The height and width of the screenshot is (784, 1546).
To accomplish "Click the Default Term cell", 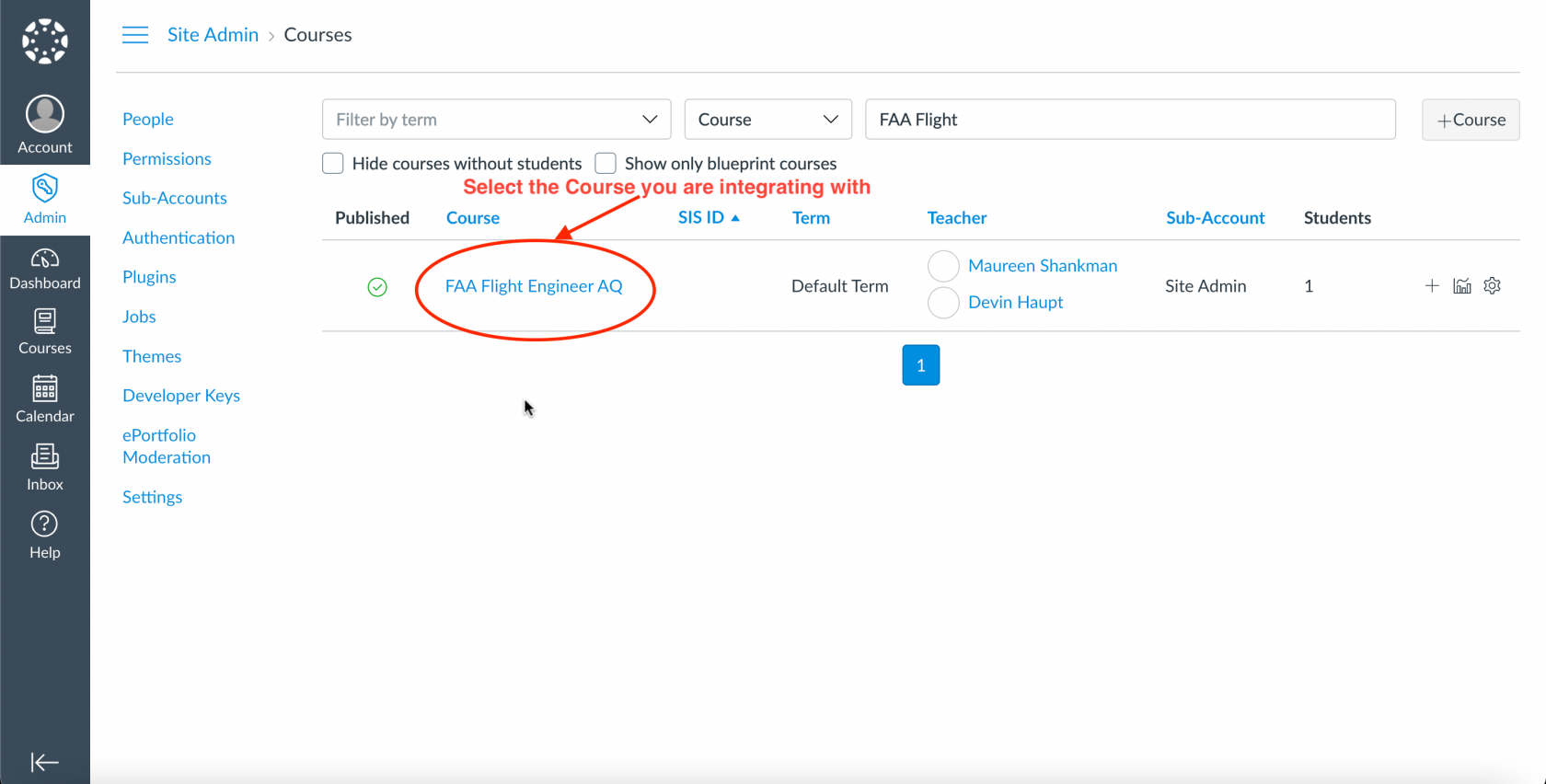I will click(840, 286).
